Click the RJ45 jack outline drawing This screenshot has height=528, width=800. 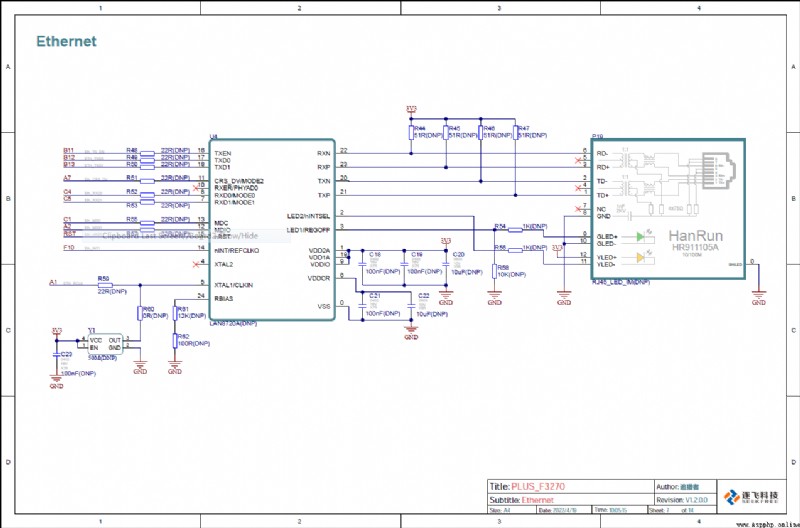(x=719, y=171)
